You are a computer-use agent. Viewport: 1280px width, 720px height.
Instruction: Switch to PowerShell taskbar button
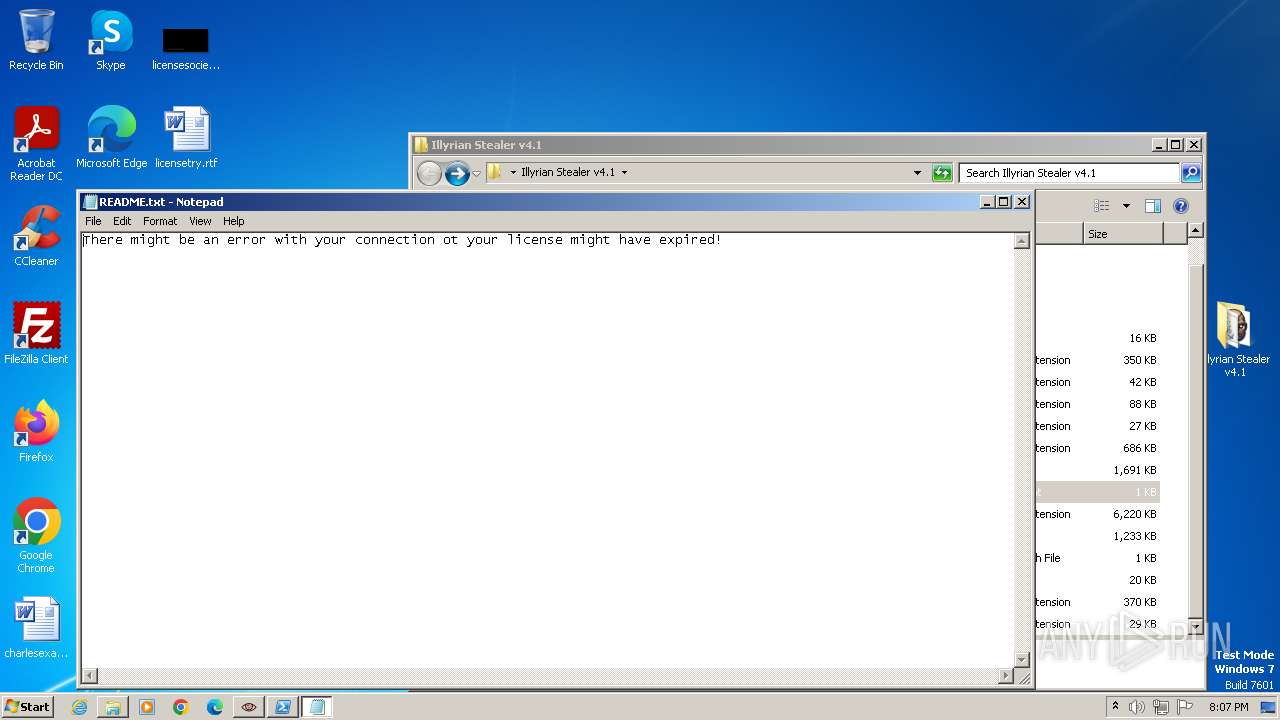coord(283,707)
